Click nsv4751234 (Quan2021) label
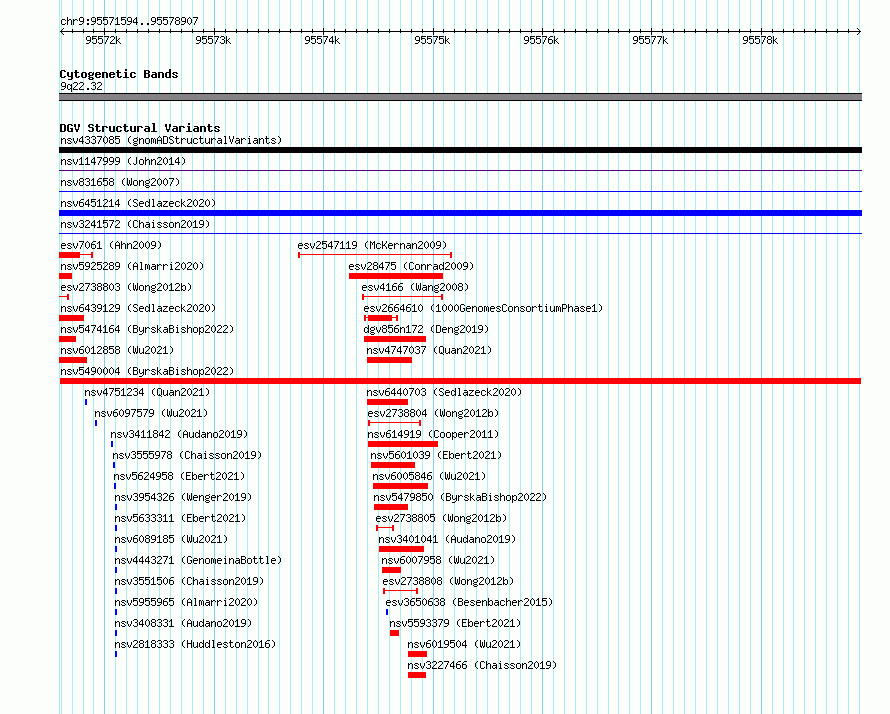Image resolution: width=890 pixels, height=714 pixels. [x=147, y=392]
